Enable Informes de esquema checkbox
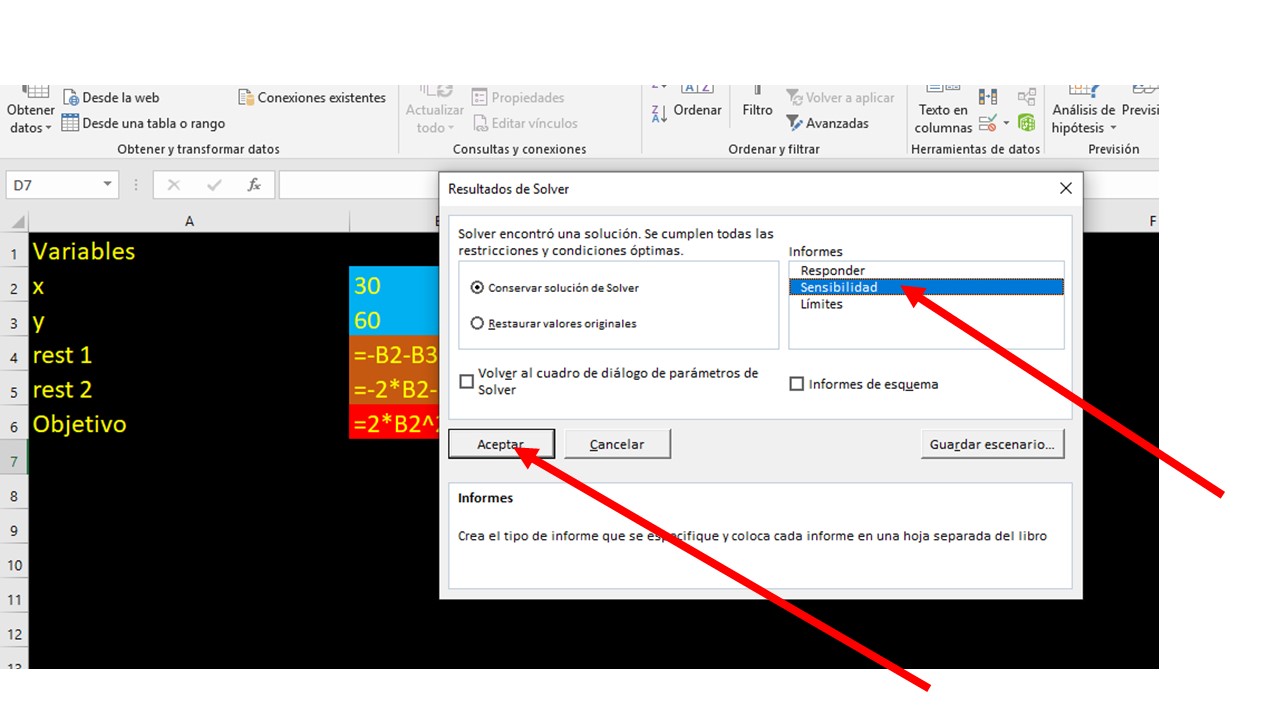 tap(797, 384)
